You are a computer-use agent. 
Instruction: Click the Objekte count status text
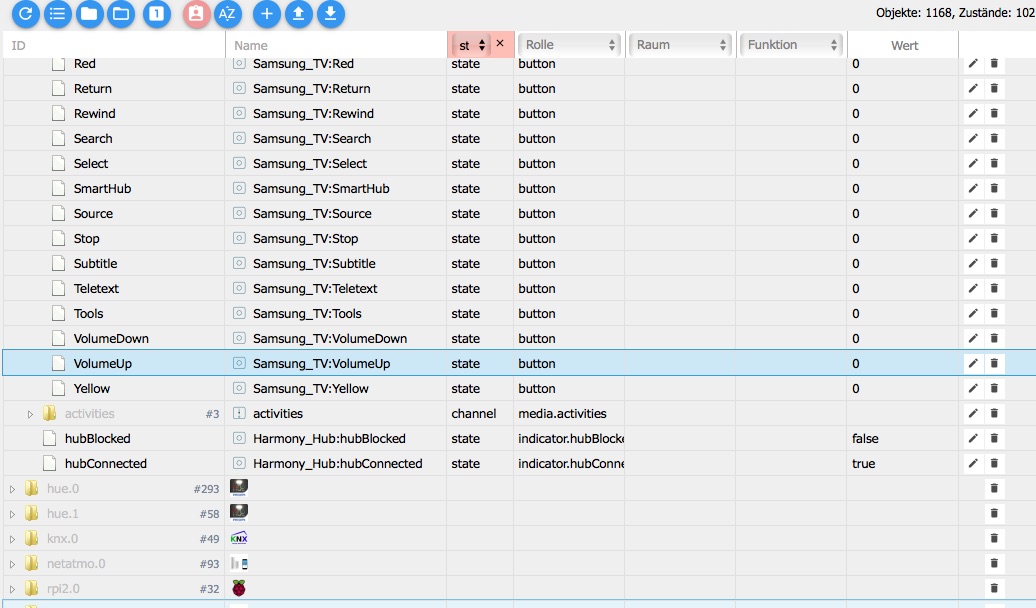[x=955, y=13]
